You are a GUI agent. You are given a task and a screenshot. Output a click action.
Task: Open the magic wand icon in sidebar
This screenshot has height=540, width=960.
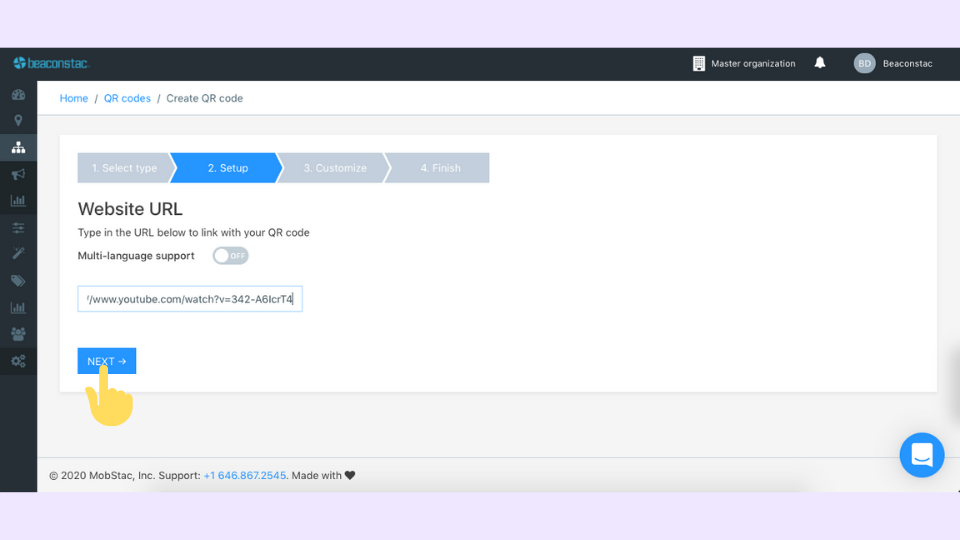18,253
